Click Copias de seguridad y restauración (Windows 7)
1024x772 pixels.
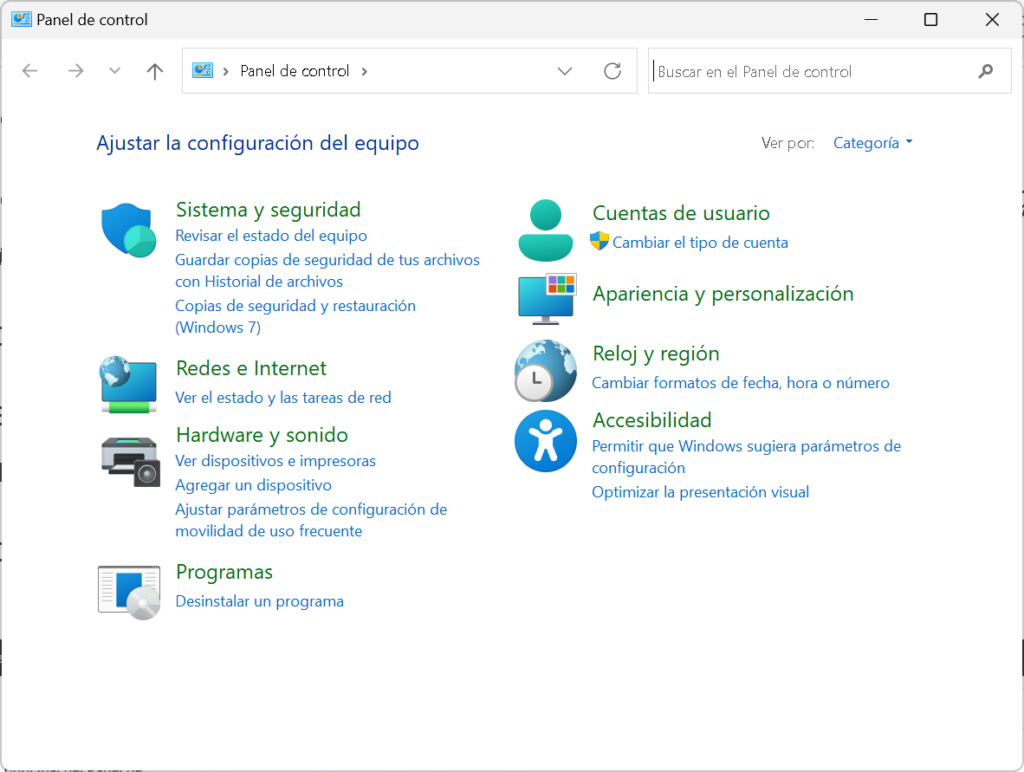click(x=295, y=316)
